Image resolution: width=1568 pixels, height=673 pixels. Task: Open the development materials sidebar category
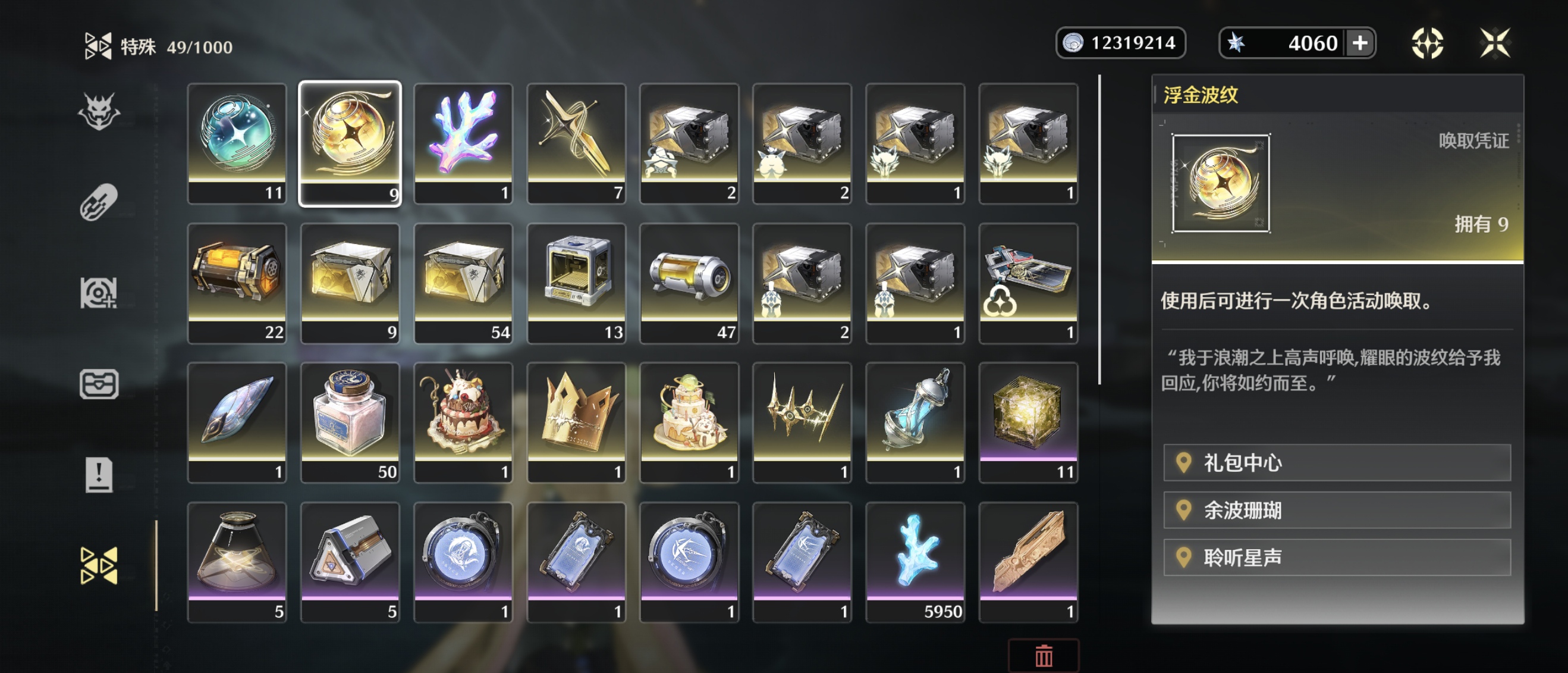coord(99,293)
